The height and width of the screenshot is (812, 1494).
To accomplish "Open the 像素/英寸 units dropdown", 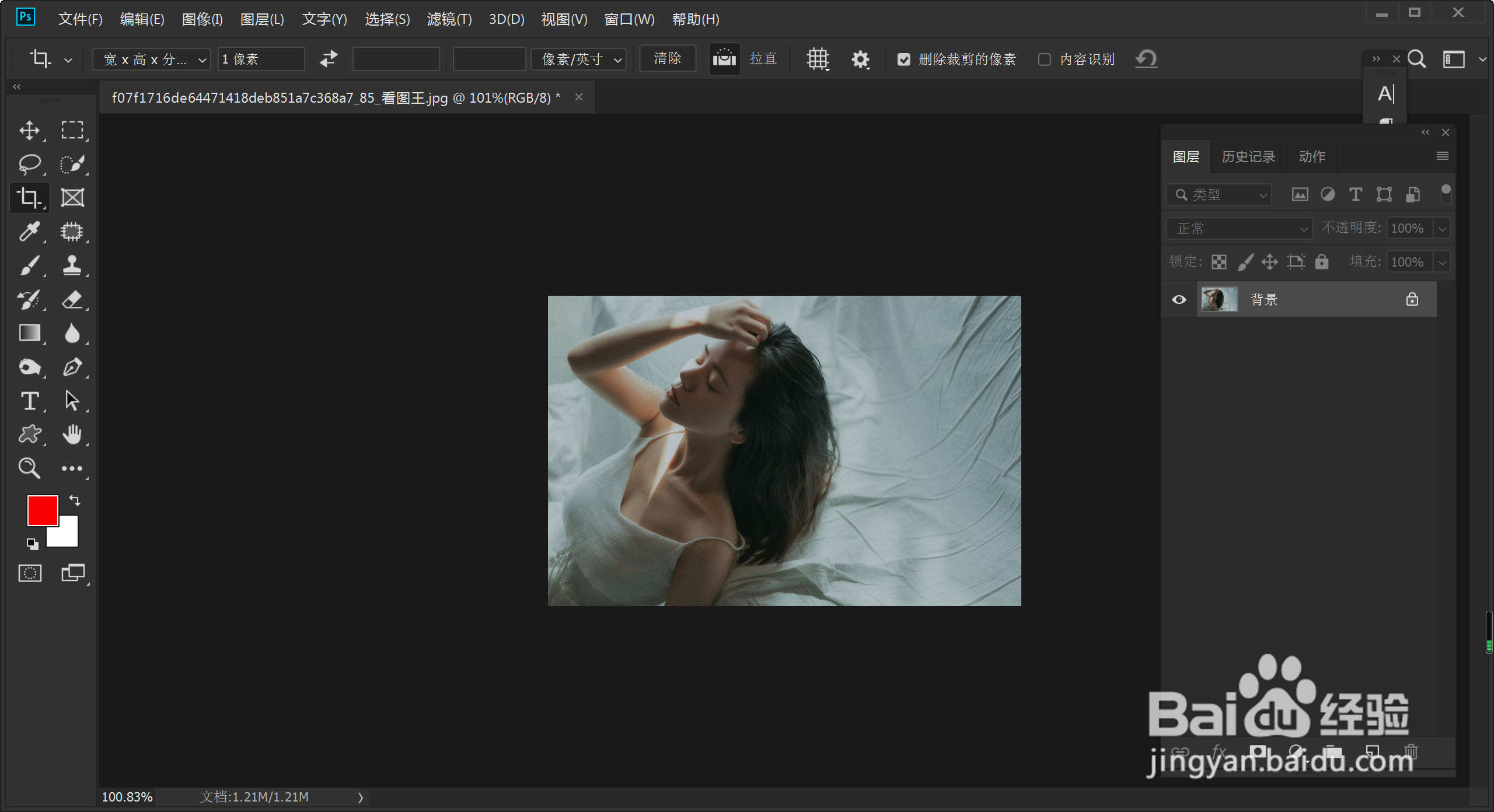I will pyautogui.click(x=578, y=60).
